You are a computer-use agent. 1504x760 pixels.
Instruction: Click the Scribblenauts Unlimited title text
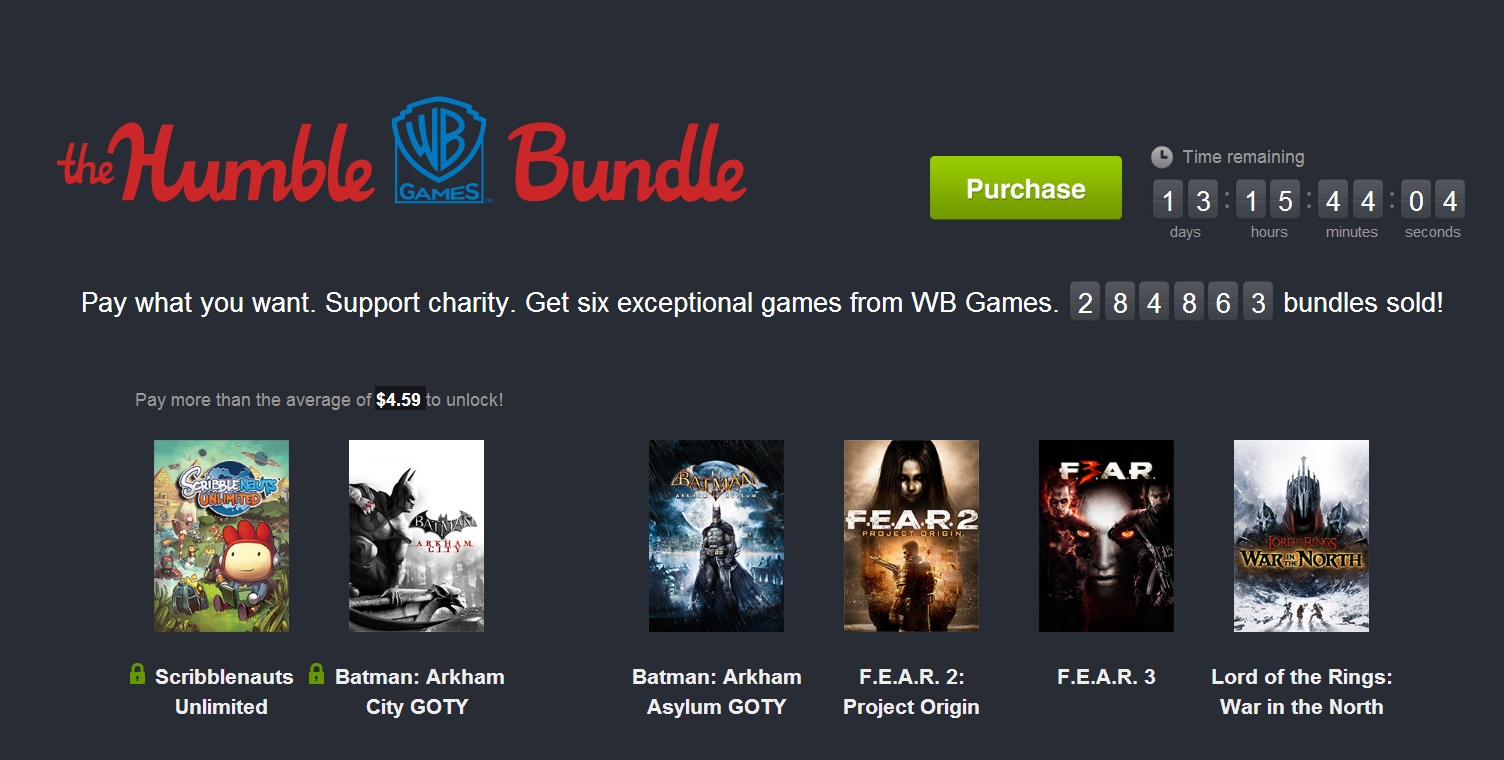(224, 692)
